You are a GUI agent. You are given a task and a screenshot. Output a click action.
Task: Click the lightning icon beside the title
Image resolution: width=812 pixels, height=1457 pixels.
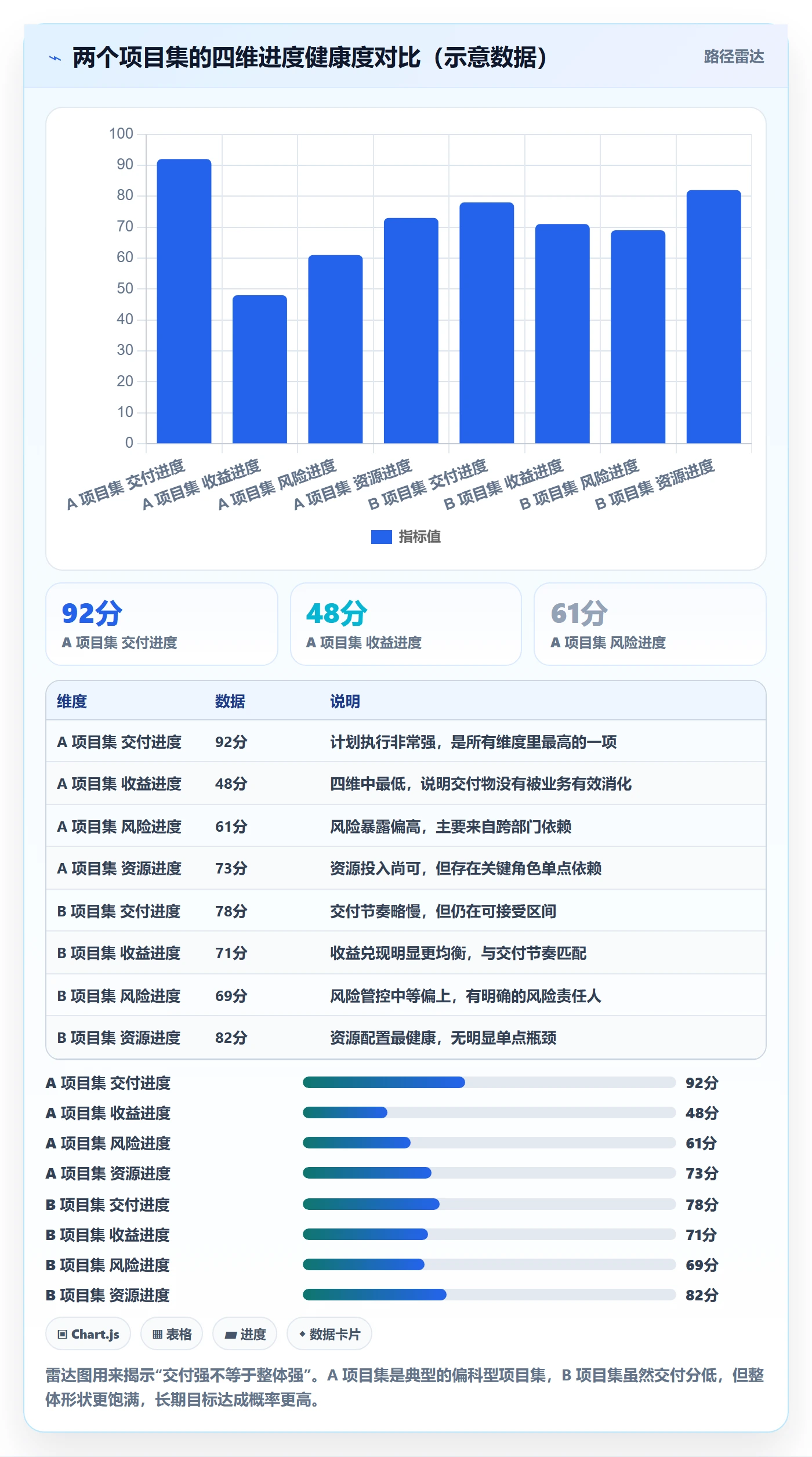tap(55, 58)
